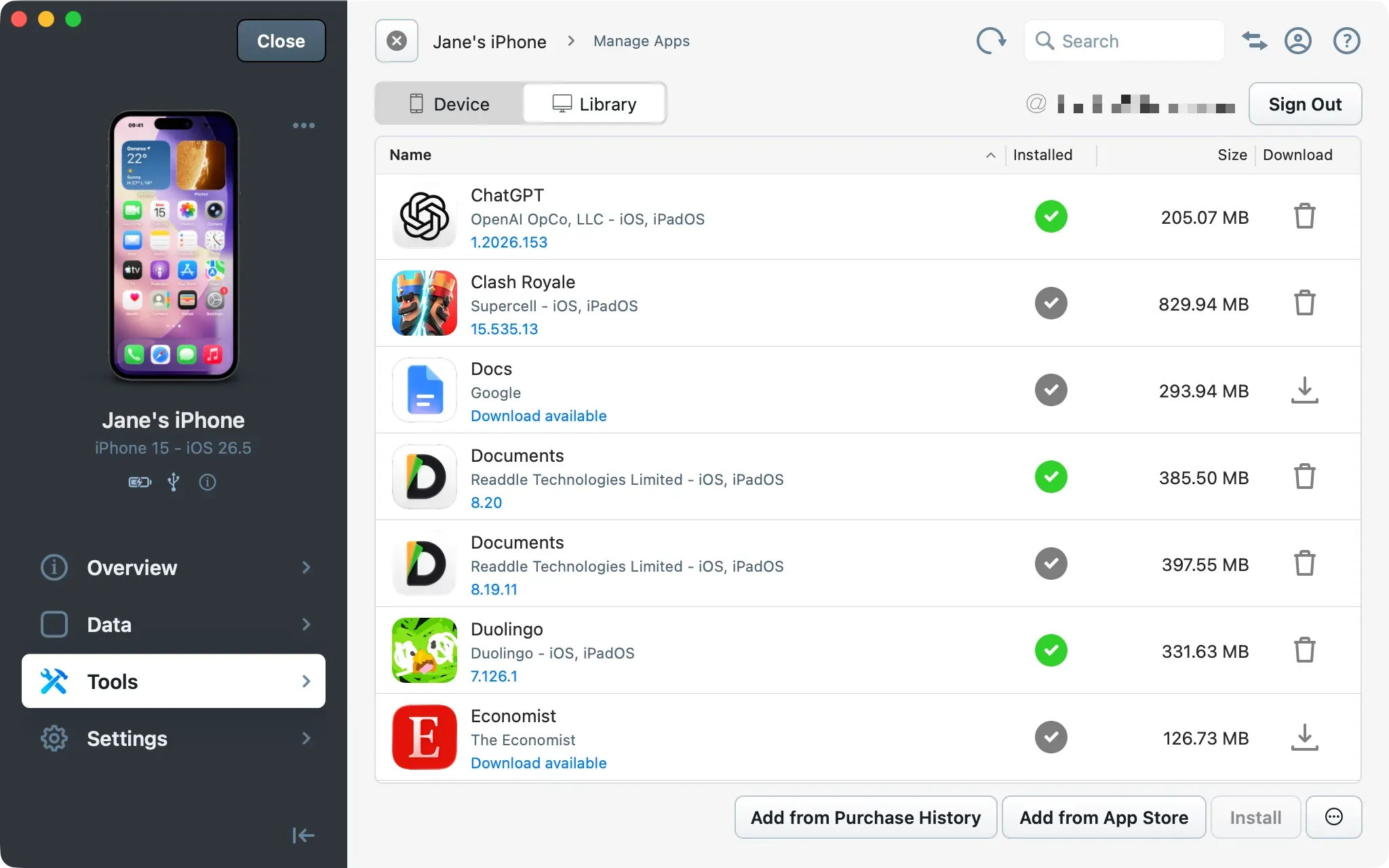Open the account profile icon
Viewport: 1389px width, 868px height.
pyautogui.click(x=1297, y=41)
